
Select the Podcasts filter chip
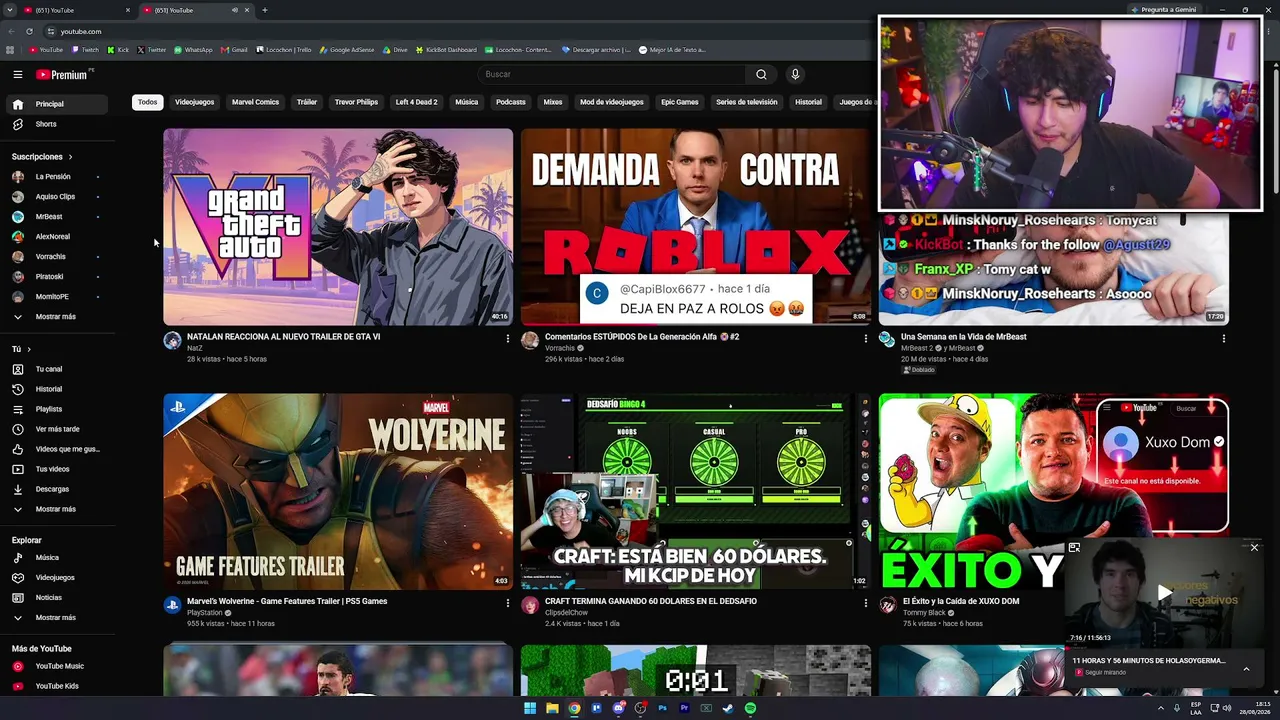tap(510, 102)
